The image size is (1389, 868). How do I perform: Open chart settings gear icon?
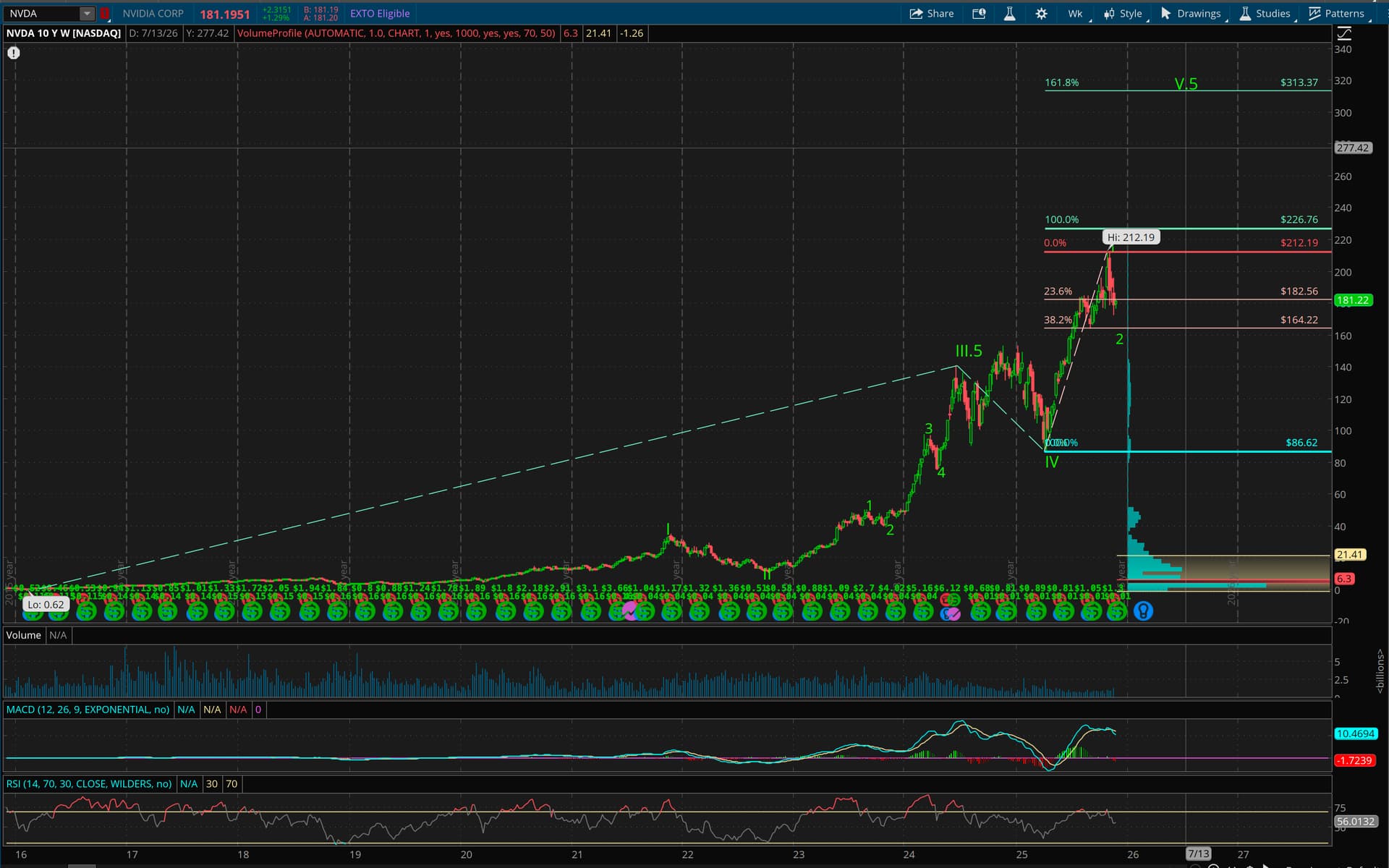(x=1041, y=13)
